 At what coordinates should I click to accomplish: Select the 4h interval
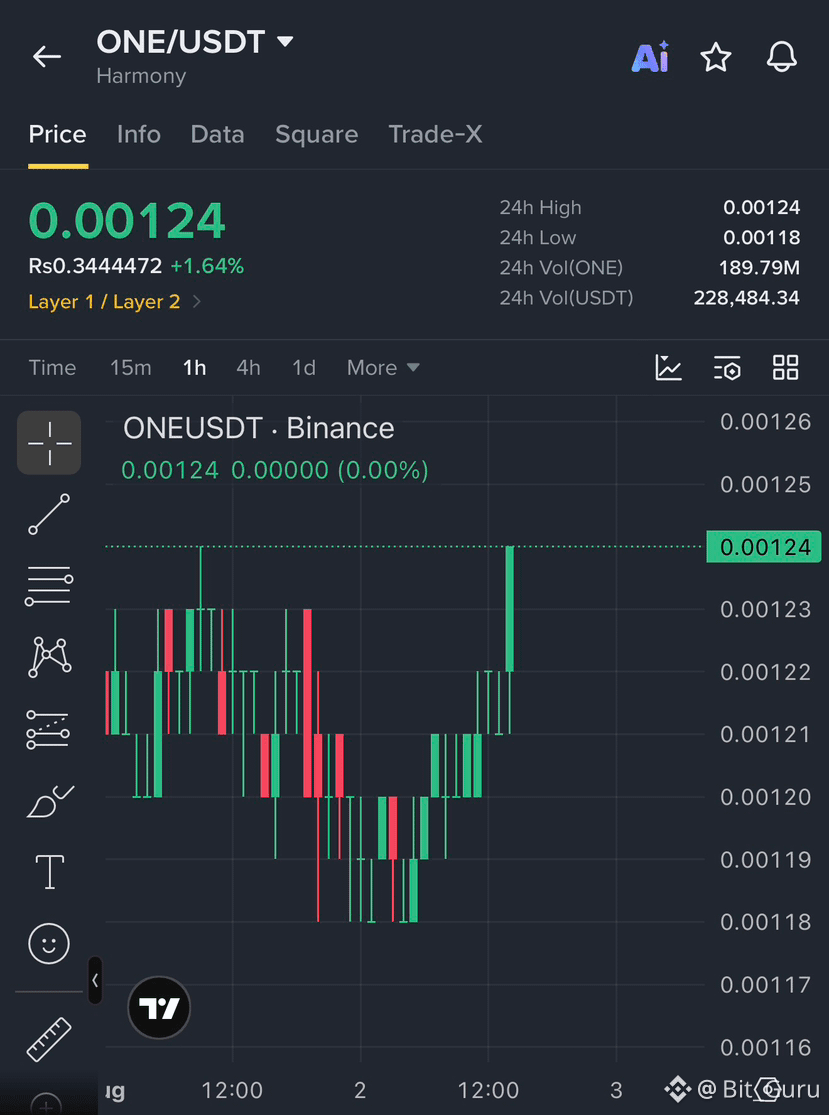[248, 368]
